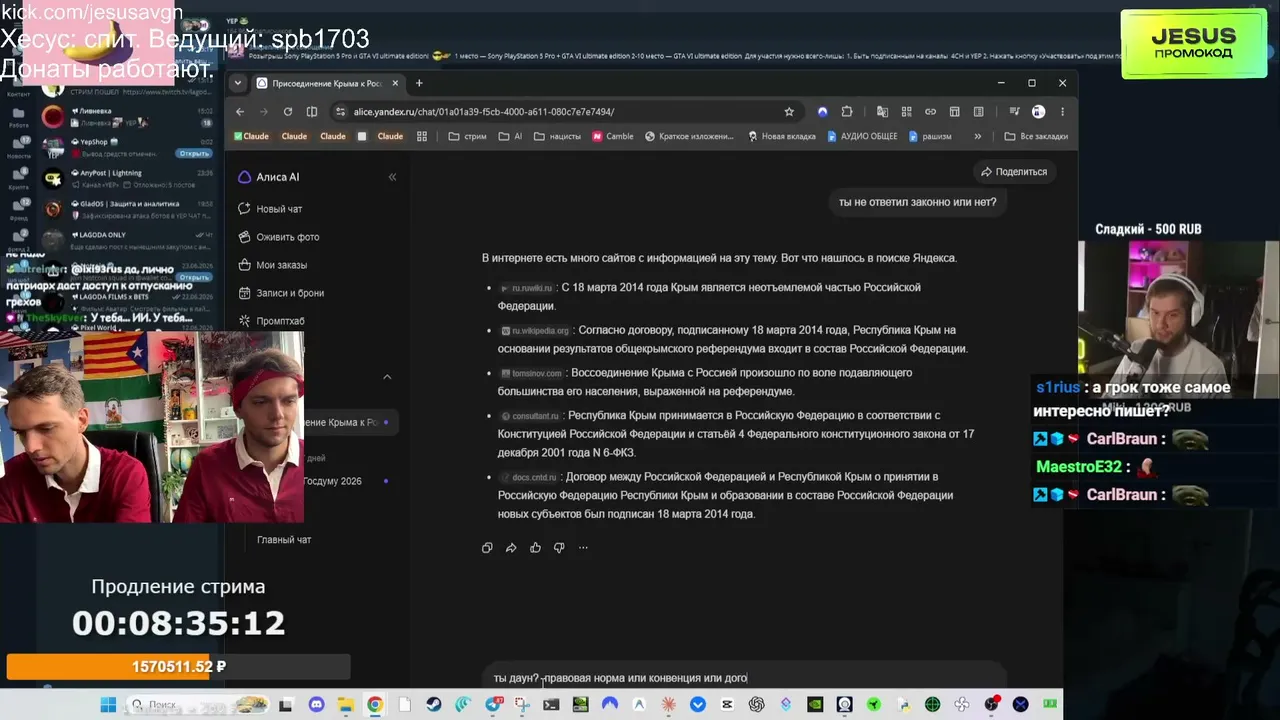Copy the Alice AI answer

[487, 548]
